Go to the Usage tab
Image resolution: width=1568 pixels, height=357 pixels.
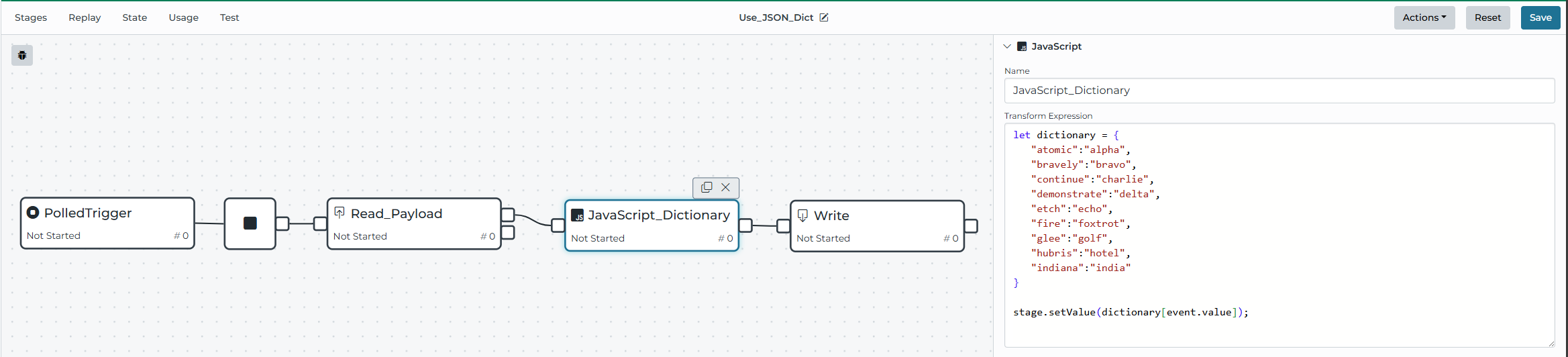tap(183, 17)
